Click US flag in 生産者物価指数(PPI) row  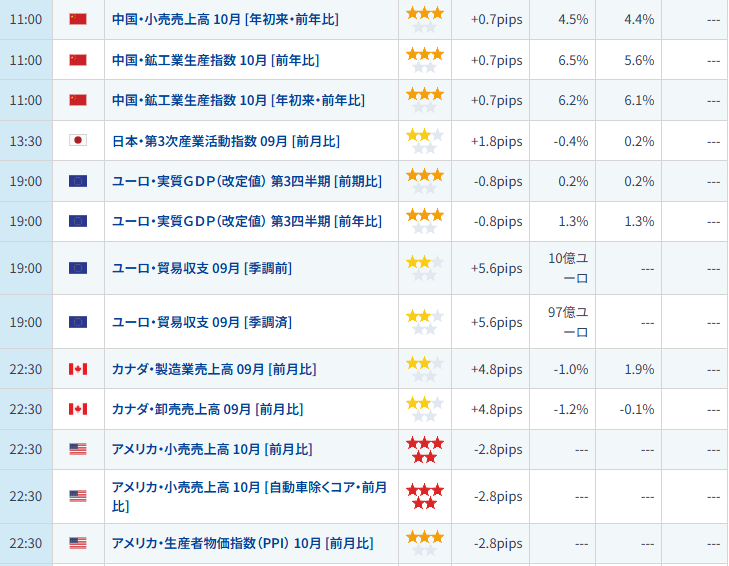(x=78, y=543)
